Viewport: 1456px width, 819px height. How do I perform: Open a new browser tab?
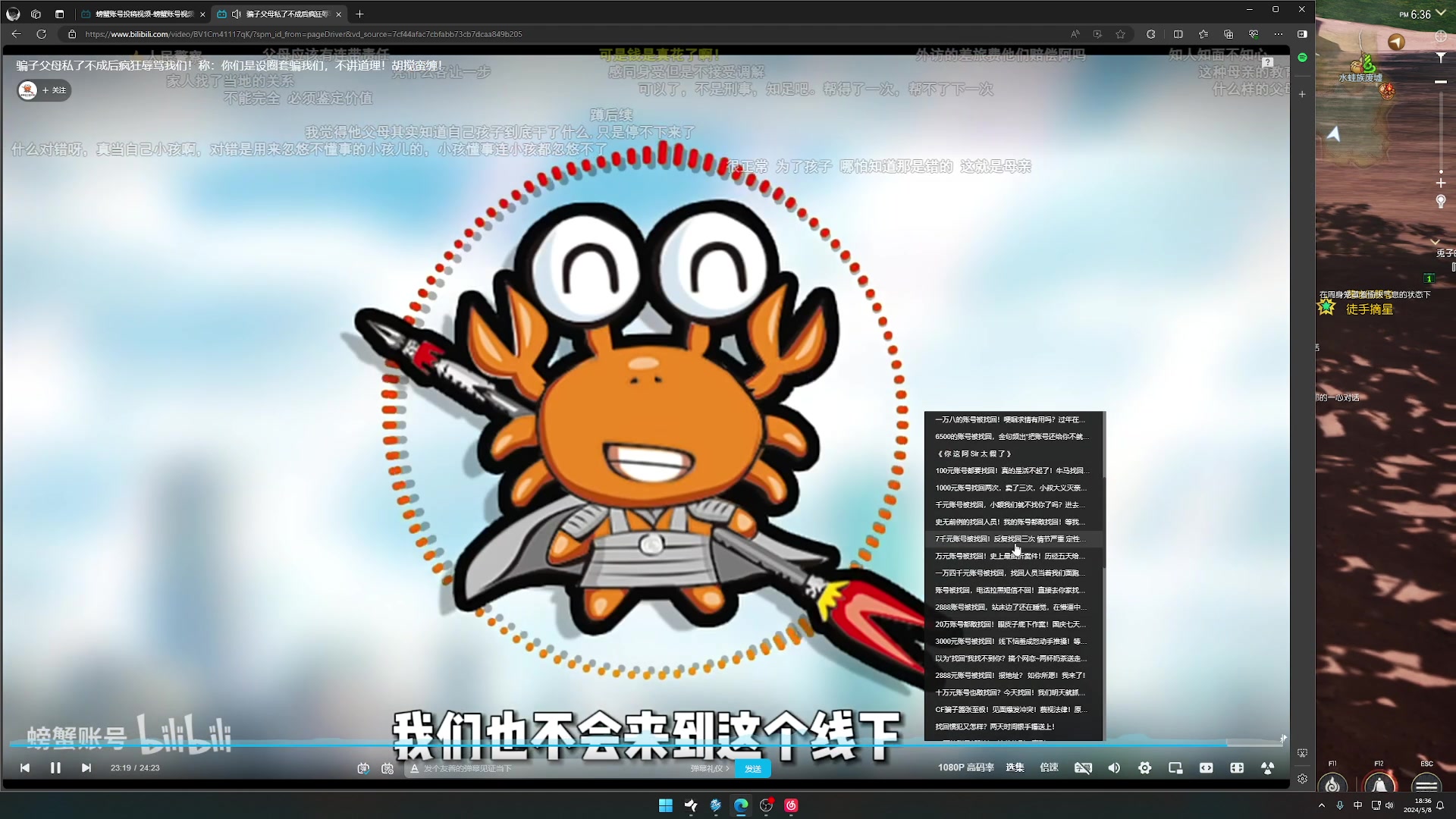[x=359, y=14]
